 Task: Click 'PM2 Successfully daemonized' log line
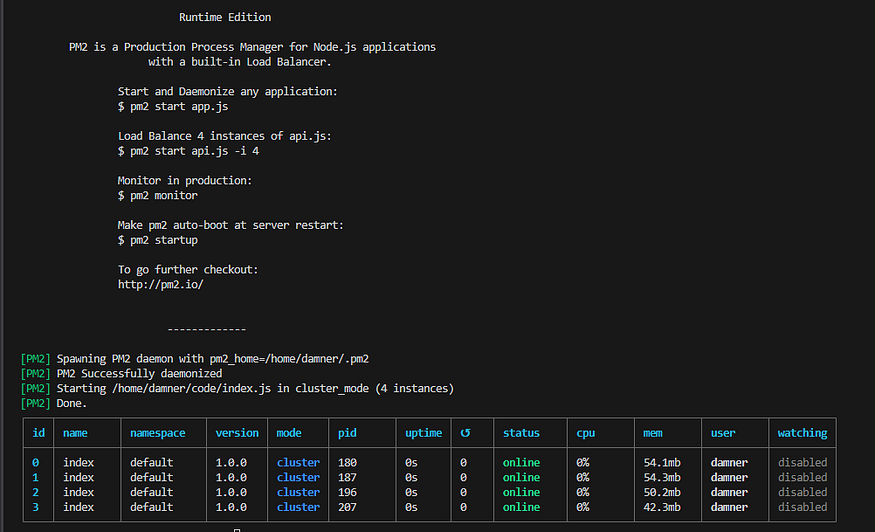point(139,373)
